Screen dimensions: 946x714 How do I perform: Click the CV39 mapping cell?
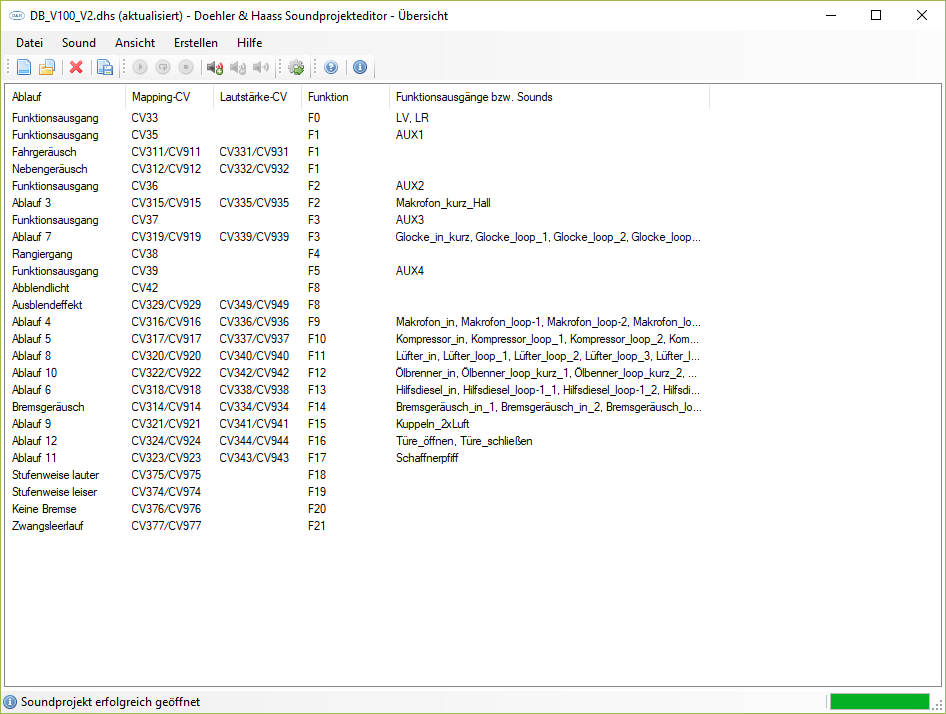[145, 271]
